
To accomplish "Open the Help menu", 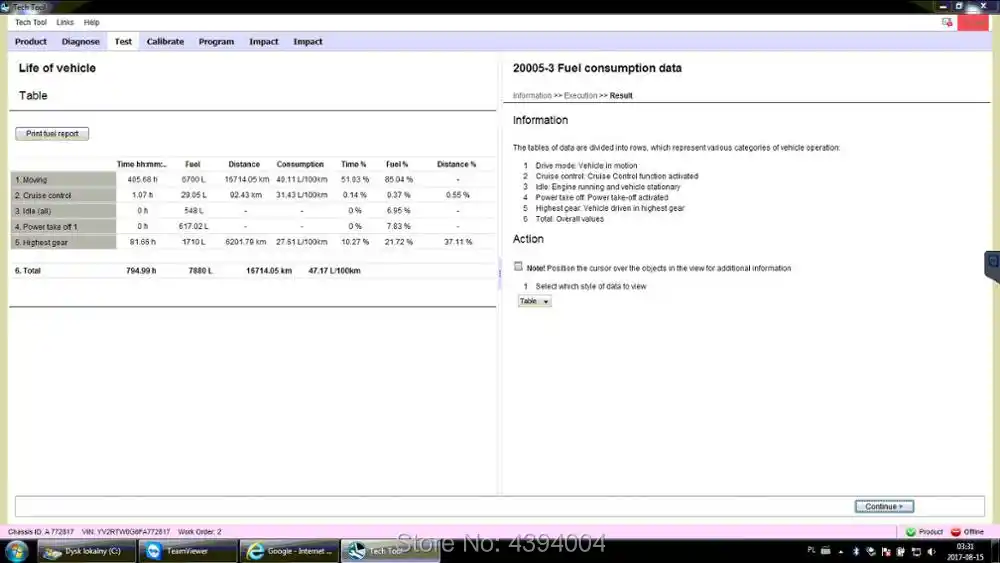I will 91,22.
